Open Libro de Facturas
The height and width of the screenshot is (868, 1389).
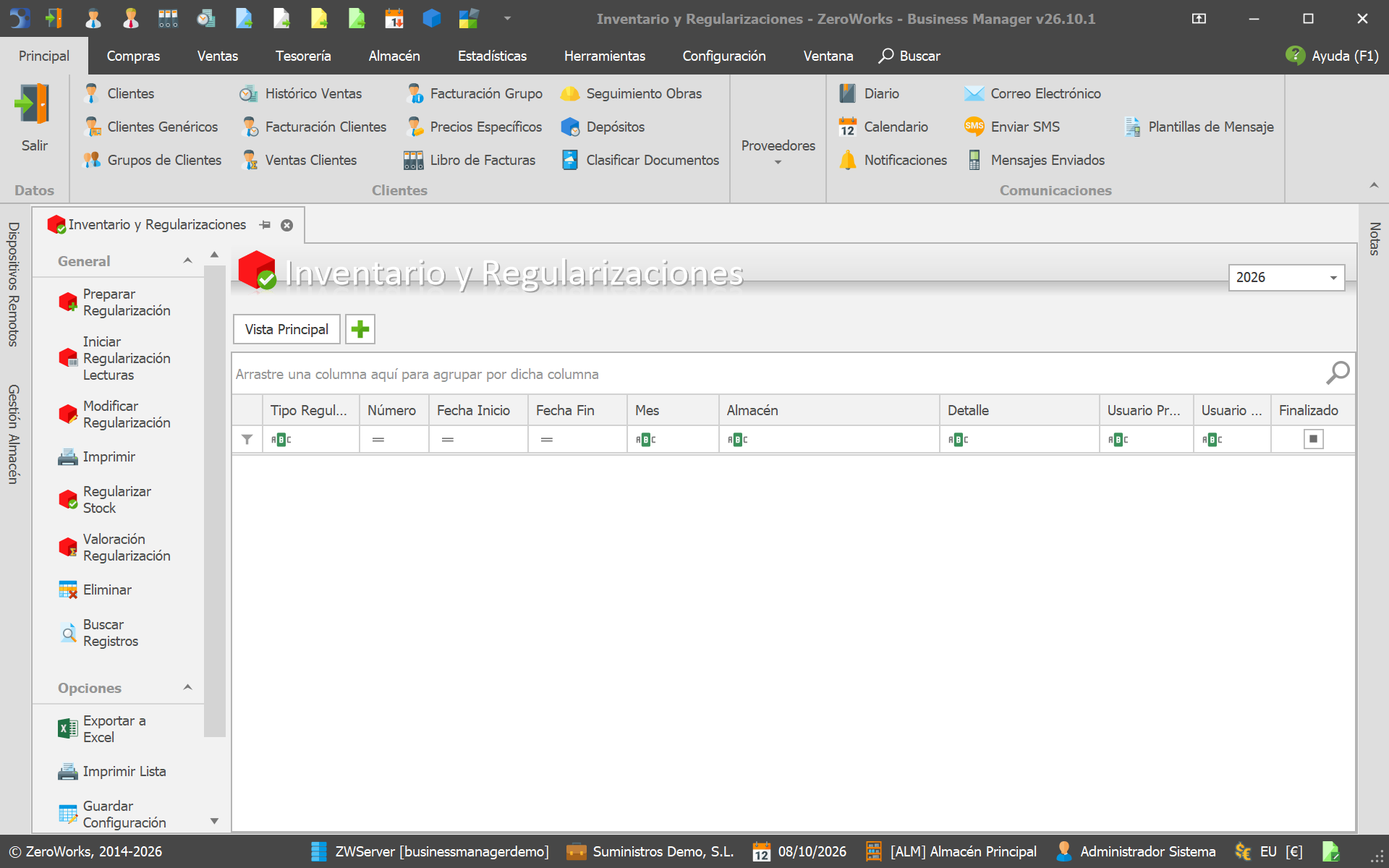470,161
